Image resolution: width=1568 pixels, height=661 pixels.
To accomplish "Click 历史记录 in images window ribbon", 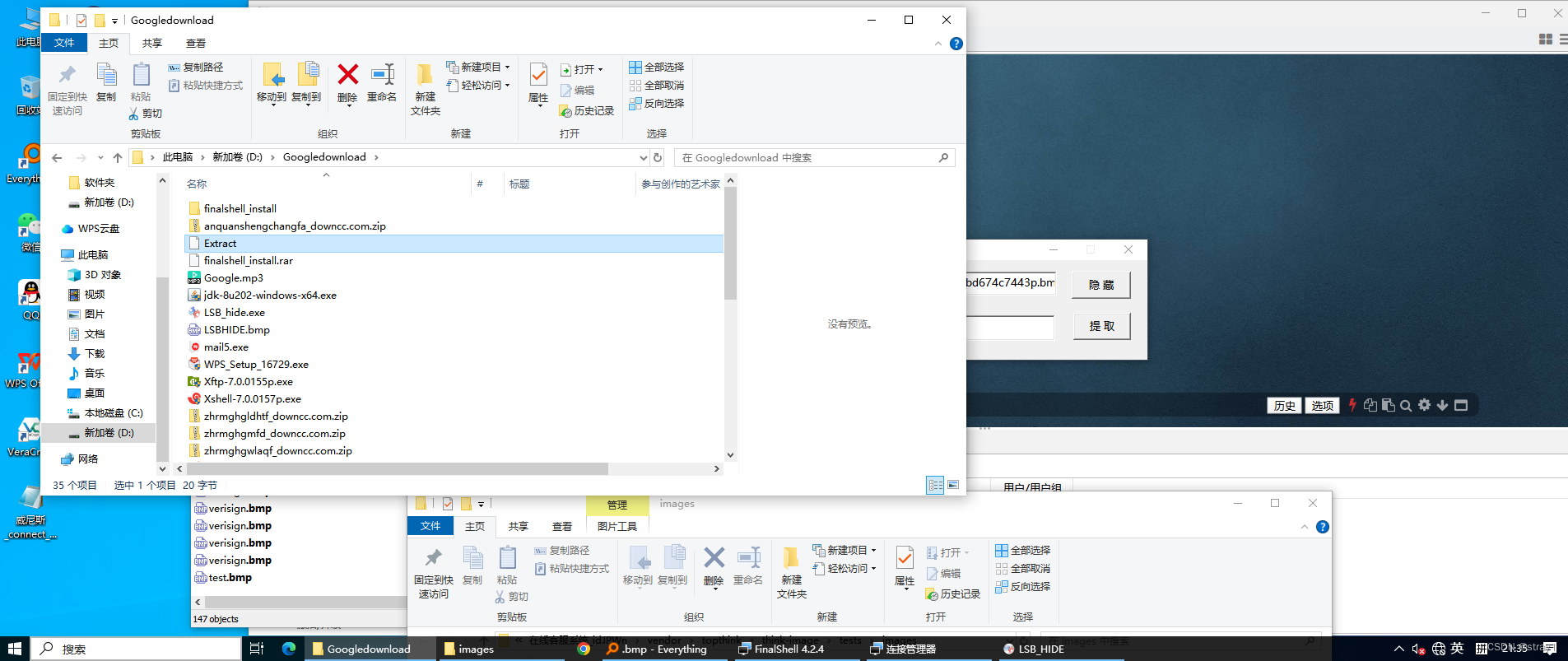I will [953, 594].
